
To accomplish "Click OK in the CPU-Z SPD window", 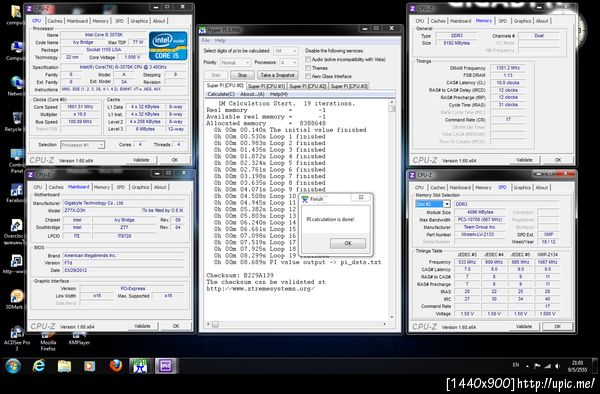I will point(558,326).
